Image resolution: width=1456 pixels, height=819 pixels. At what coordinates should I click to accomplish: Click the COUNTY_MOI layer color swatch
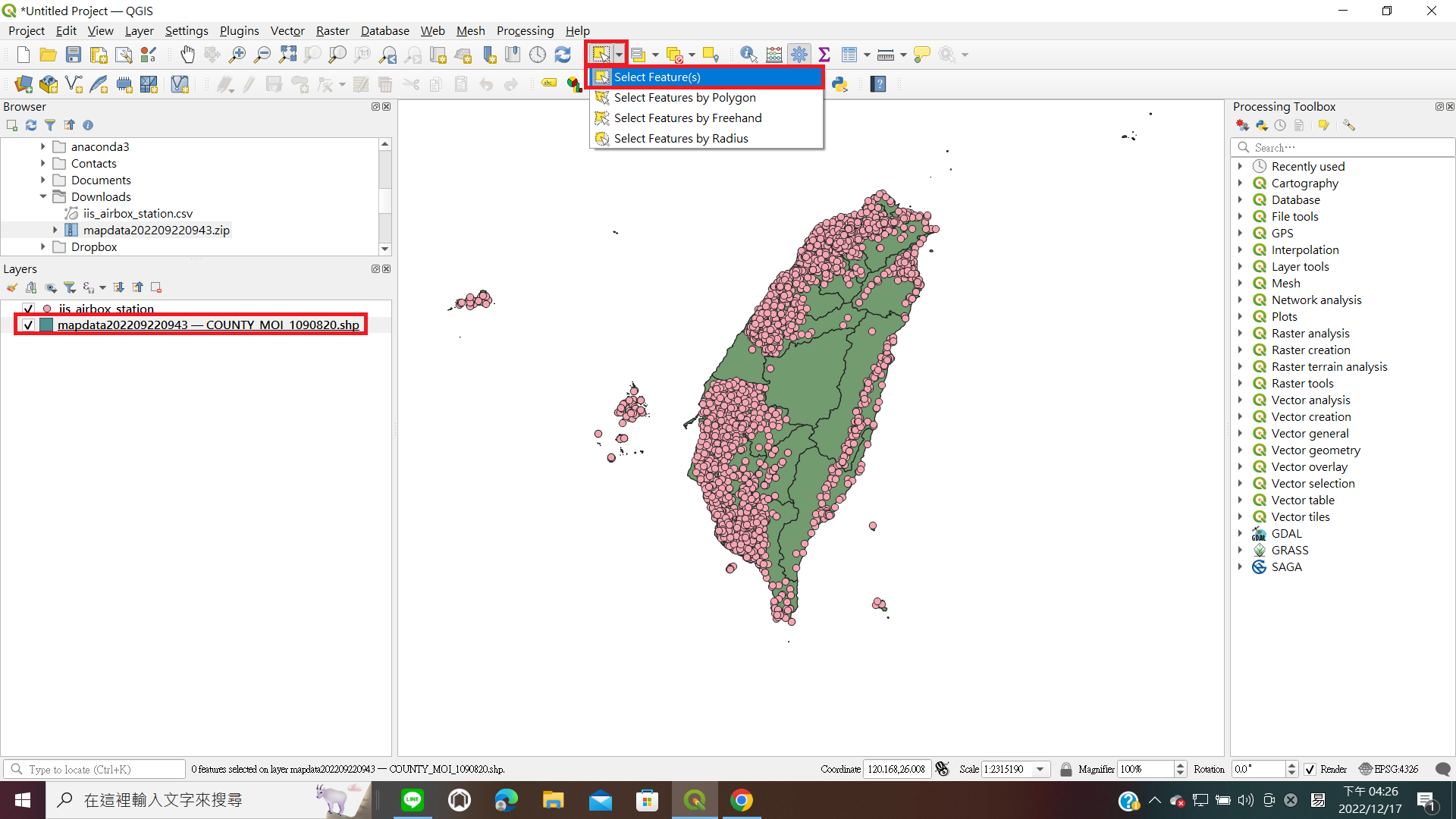[46, 325]
